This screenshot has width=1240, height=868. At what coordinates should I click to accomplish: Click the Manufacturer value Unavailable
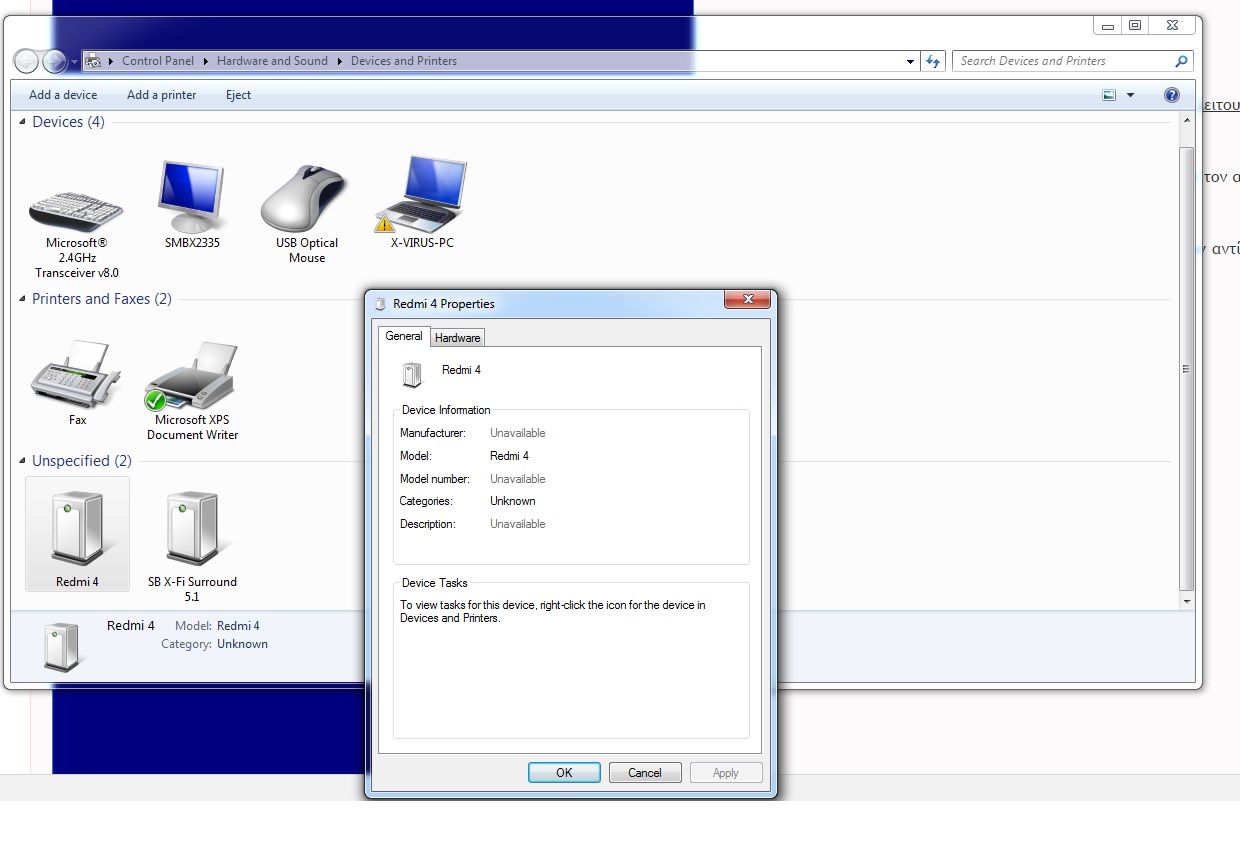(518, 433)
